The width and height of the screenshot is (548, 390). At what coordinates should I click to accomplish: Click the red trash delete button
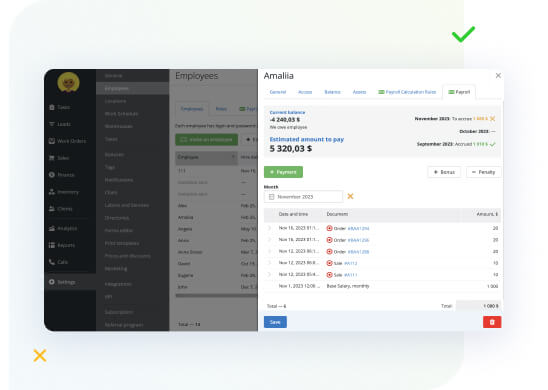click(492, 322)
